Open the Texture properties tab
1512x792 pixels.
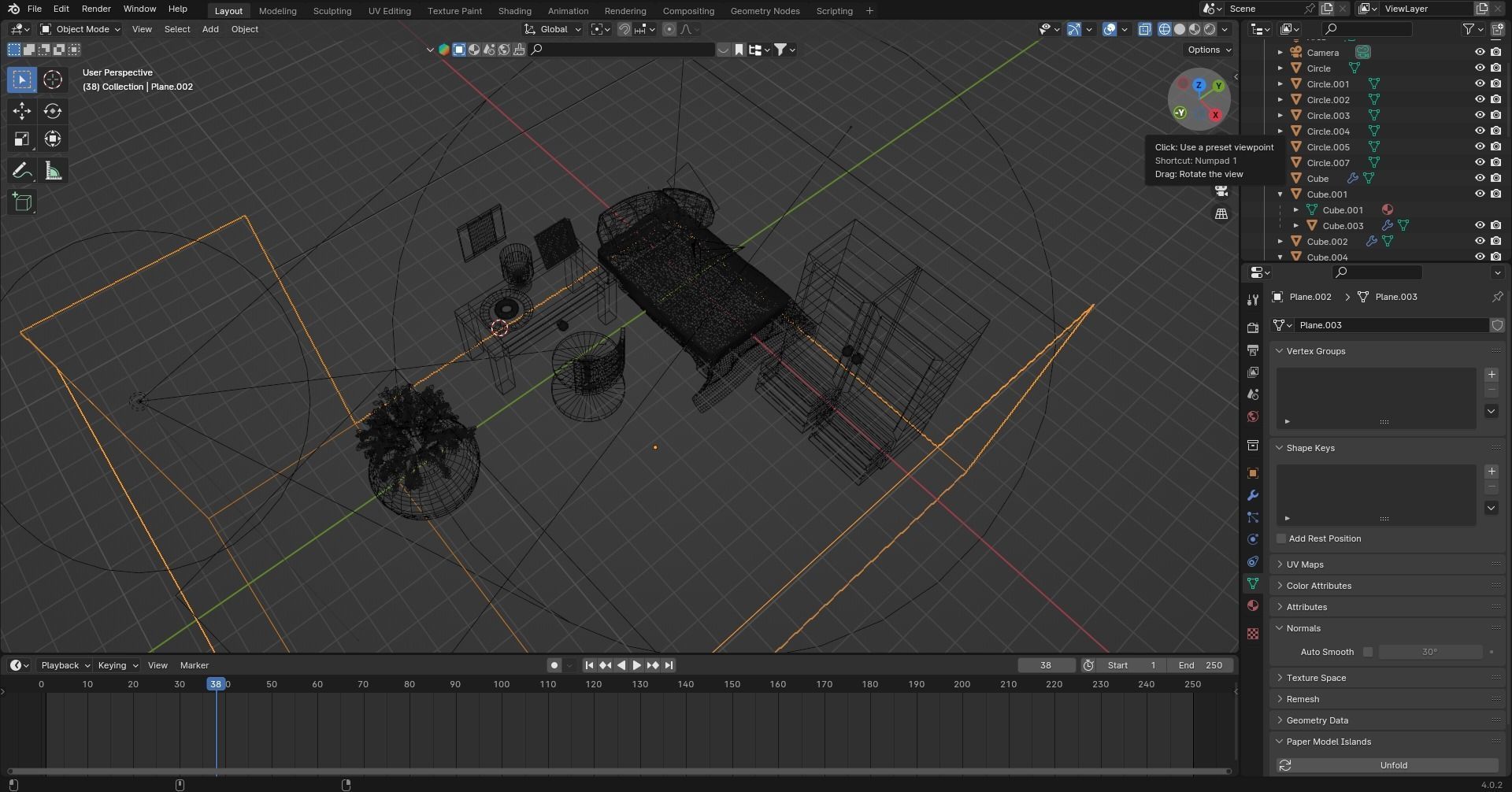[x=1253, y=634]
